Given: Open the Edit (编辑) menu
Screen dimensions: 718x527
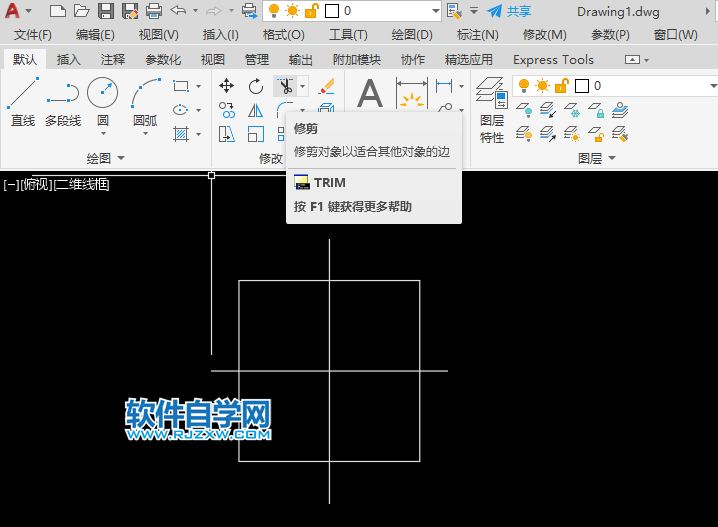Looking at the screenshot, I should click(95, 35).
